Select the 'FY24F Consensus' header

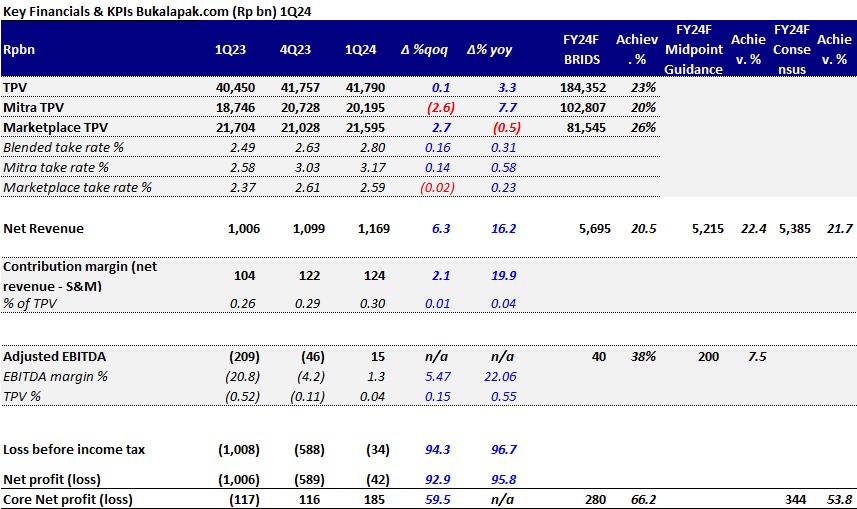pos(791,49)
